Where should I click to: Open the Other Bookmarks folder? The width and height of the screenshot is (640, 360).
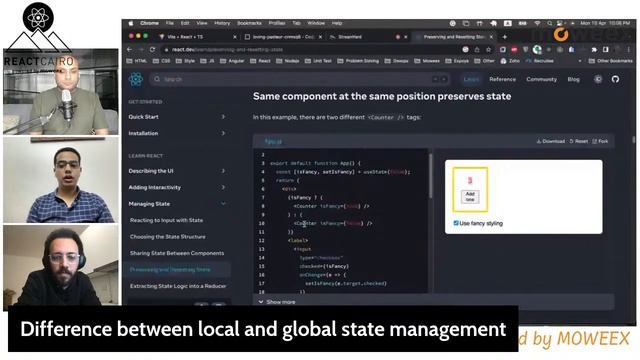pos(611,61)
